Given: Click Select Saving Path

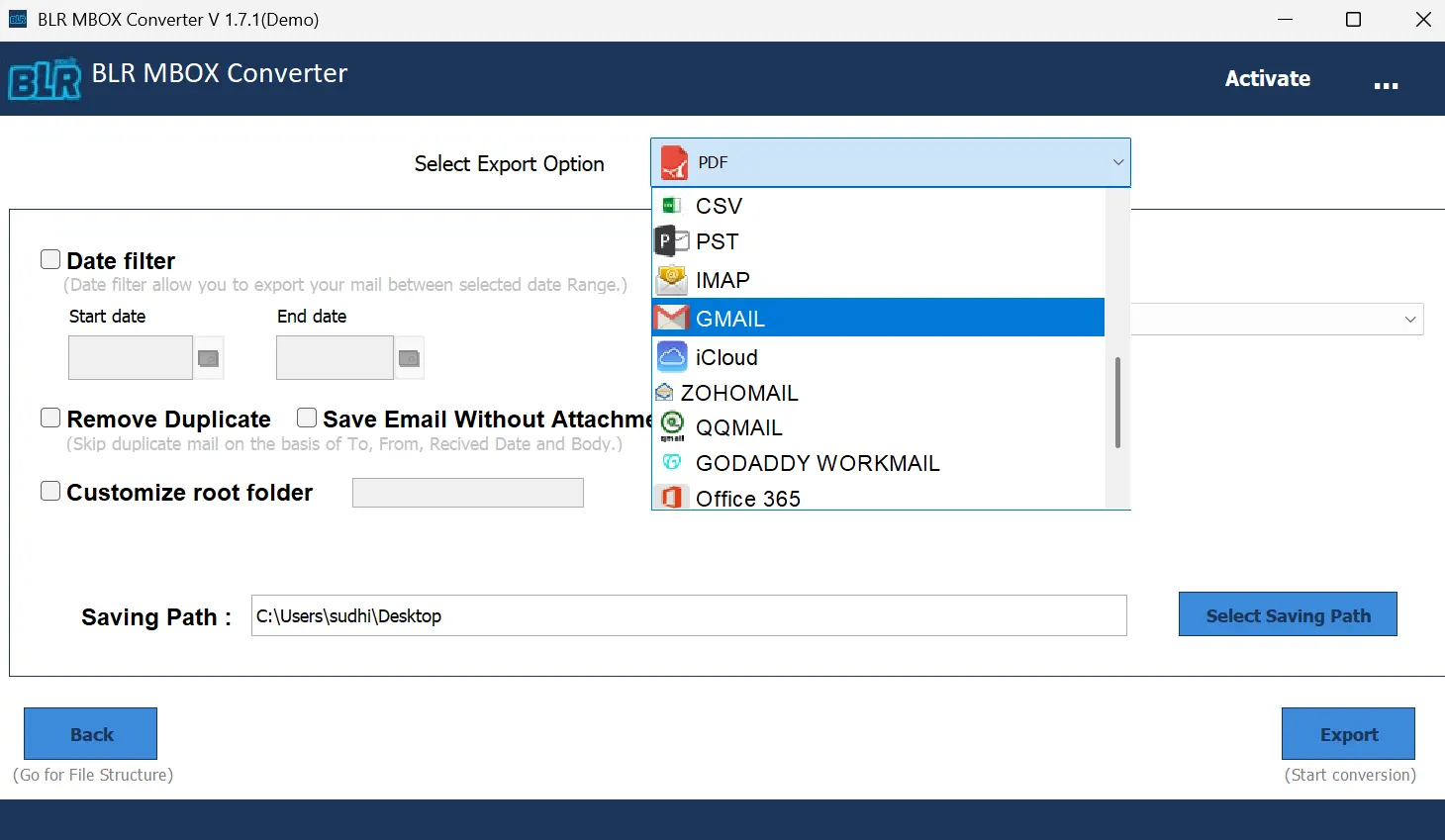Looking at the screenshot, I should (x=1288, y=614).
